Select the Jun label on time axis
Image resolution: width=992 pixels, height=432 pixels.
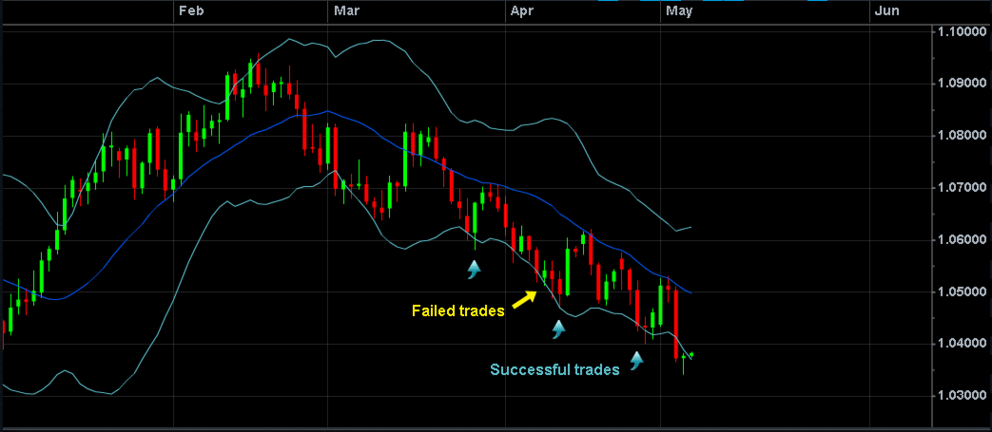coord(886,11)
